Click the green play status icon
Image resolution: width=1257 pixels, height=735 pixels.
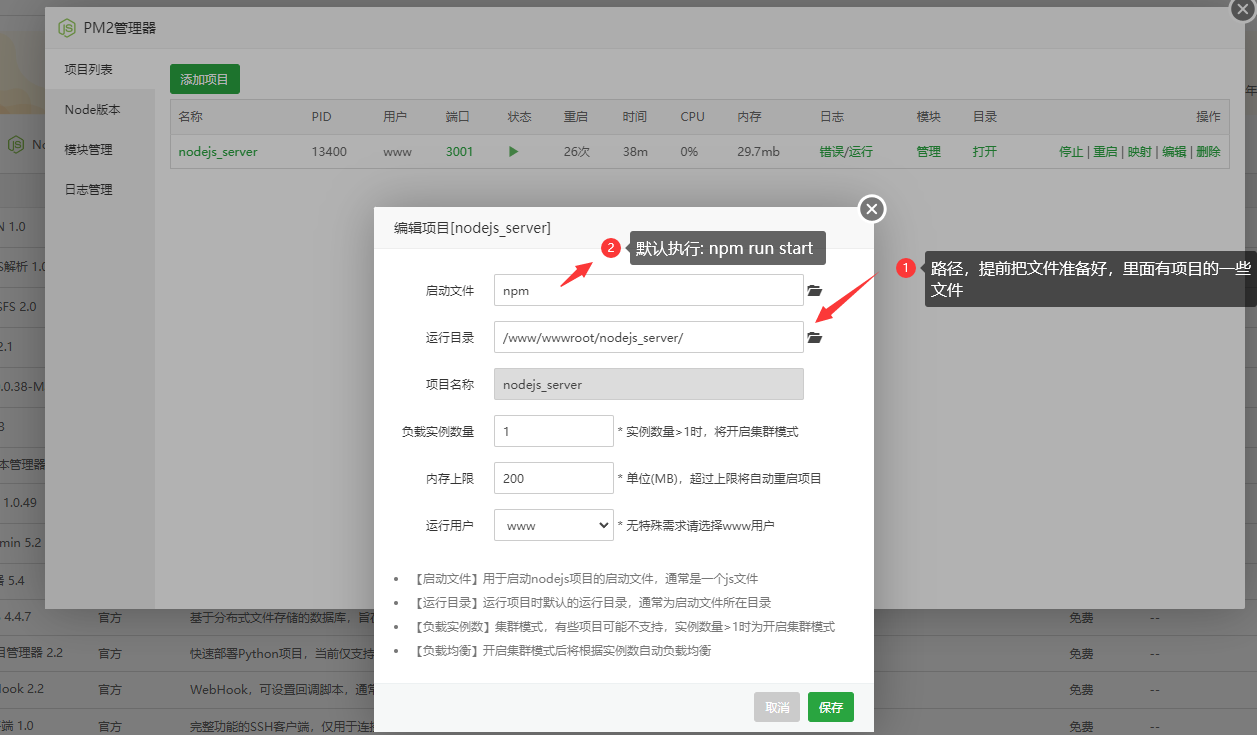point(513,152)
